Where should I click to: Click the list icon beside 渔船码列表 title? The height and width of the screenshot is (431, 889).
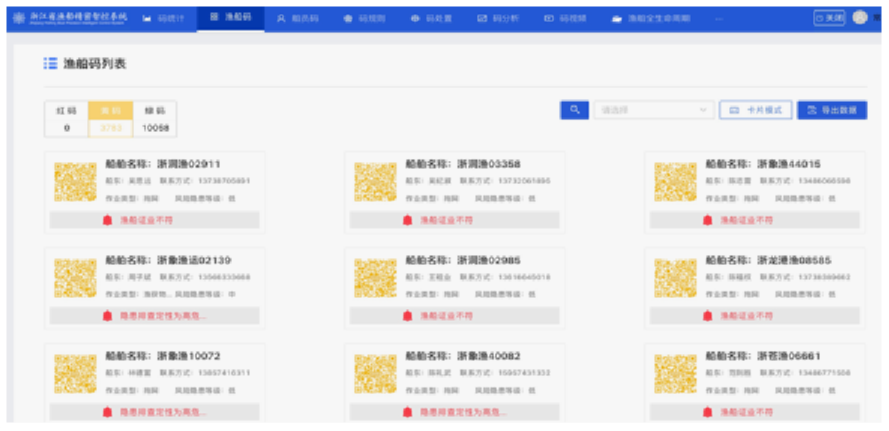click(x=50, y=64)
